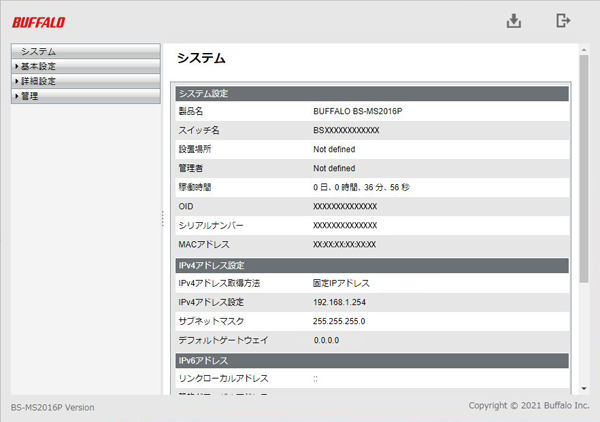This screenshot has width=600, height=422.
Task: Expand the 詳細設定 menu section
Action: [85, 81]
